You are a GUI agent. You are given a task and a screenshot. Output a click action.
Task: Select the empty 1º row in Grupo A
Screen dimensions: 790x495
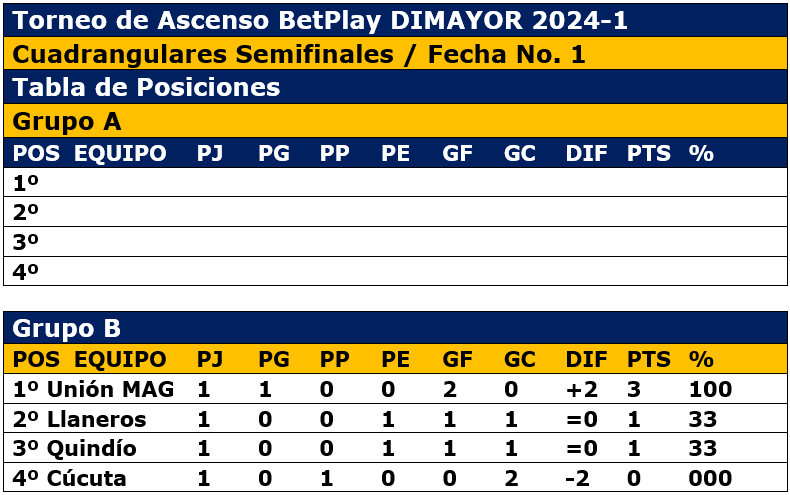tap(395, 183)
